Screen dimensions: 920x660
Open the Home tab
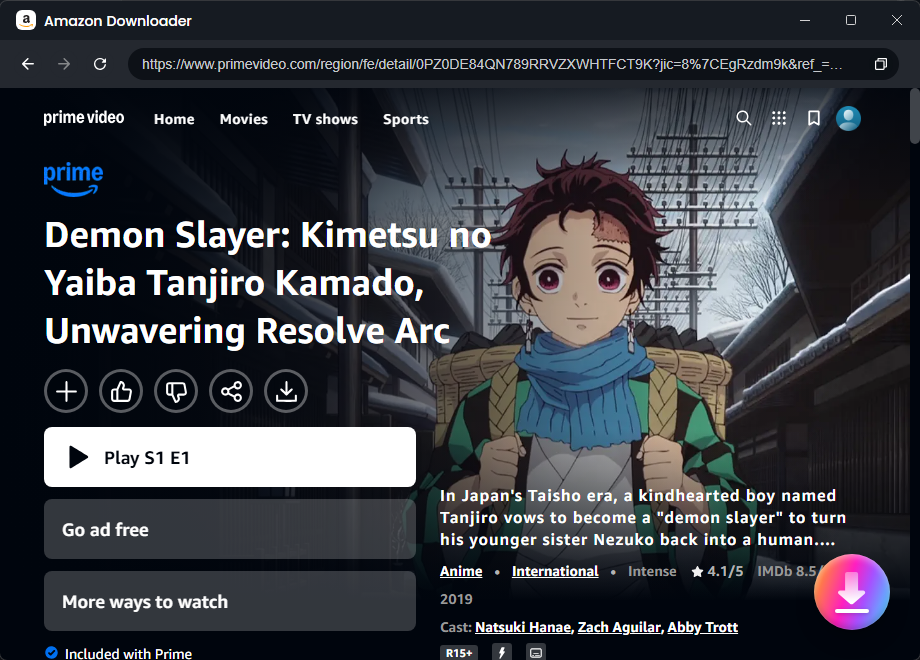click(x=174, y=119)
